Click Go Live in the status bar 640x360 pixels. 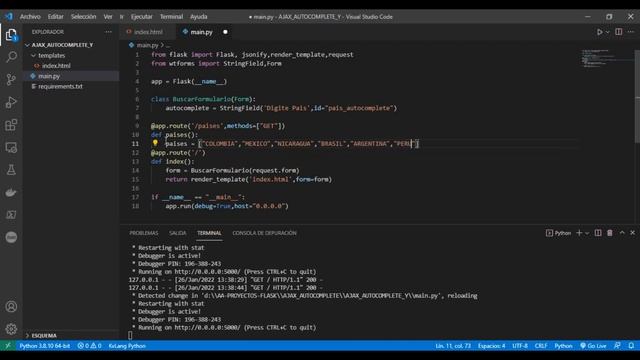[593, 346]
